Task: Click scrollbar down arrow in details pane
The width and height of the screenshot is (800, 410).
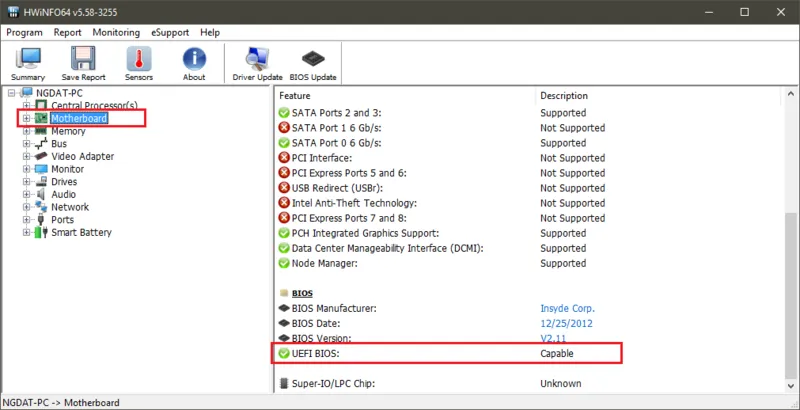Action: (x=790, y=386)
